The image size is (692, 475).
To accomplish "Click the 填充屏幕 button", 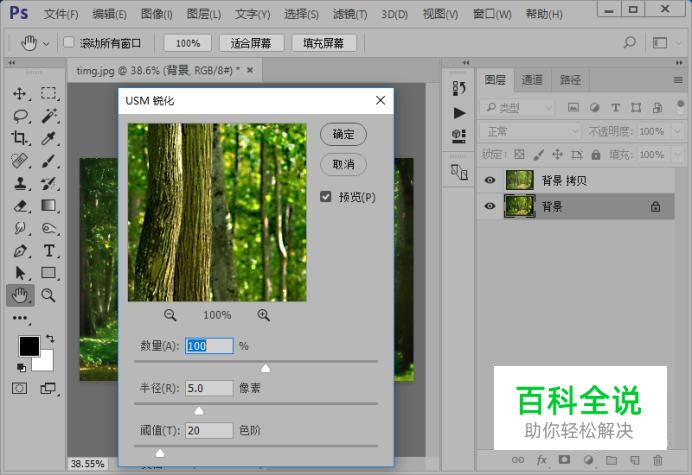I will pyautogui.click(x=323, y=43).
